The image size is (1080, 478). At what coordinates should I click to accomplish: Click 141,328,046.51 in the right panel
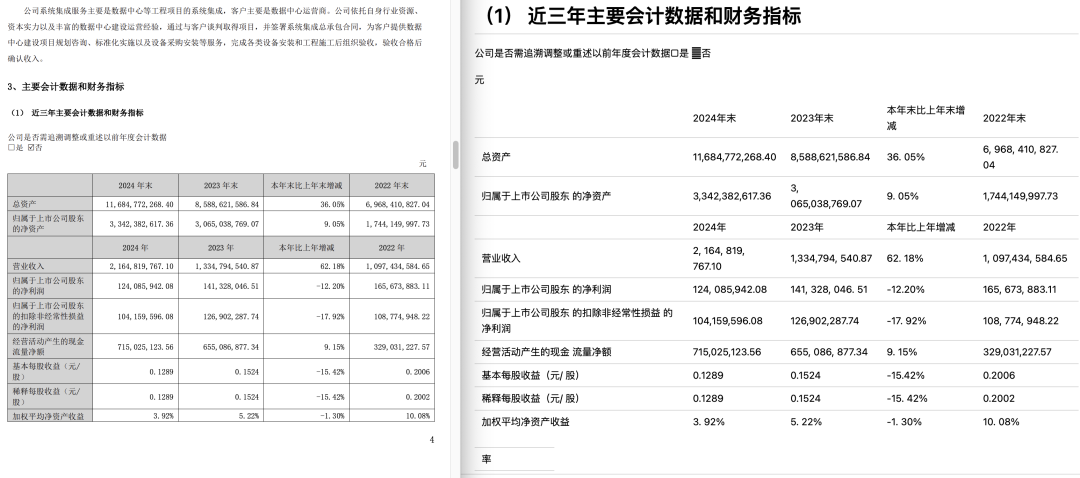829,289
